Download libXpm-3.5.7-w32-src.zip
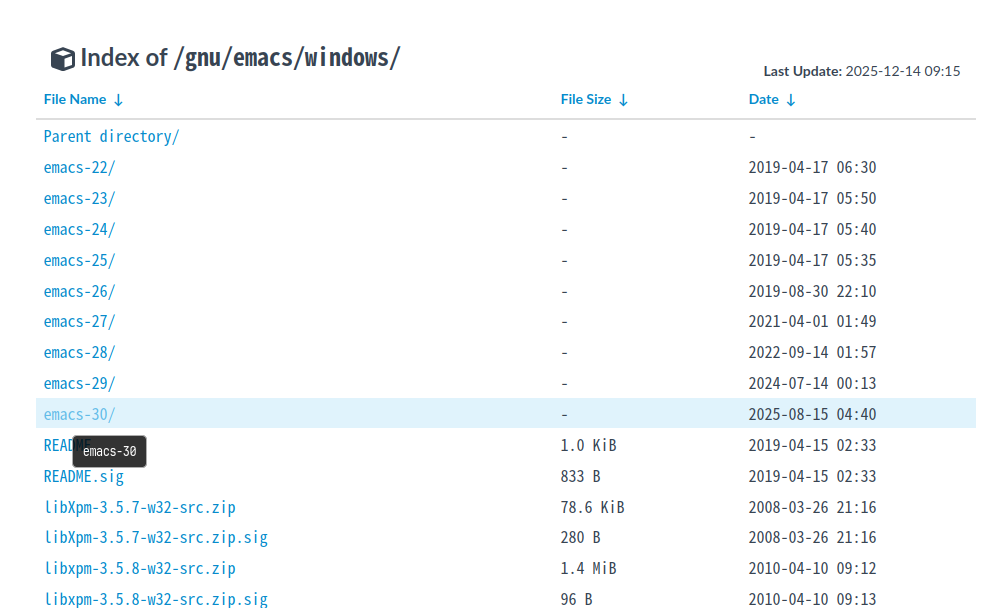The width and height of the screenshot is (984, 608). coord(139,507)
